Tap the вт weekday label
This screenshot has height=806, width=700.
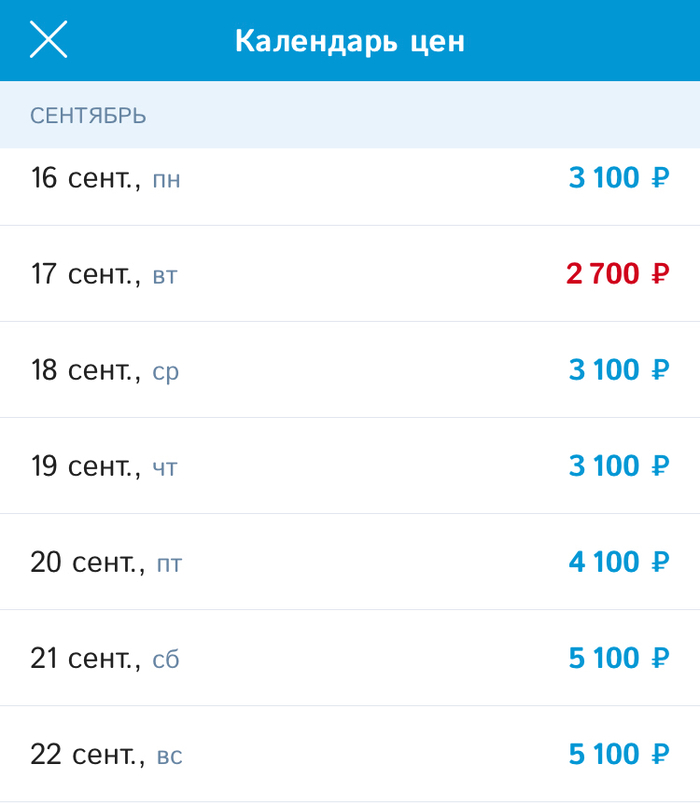tap(165, 276)
